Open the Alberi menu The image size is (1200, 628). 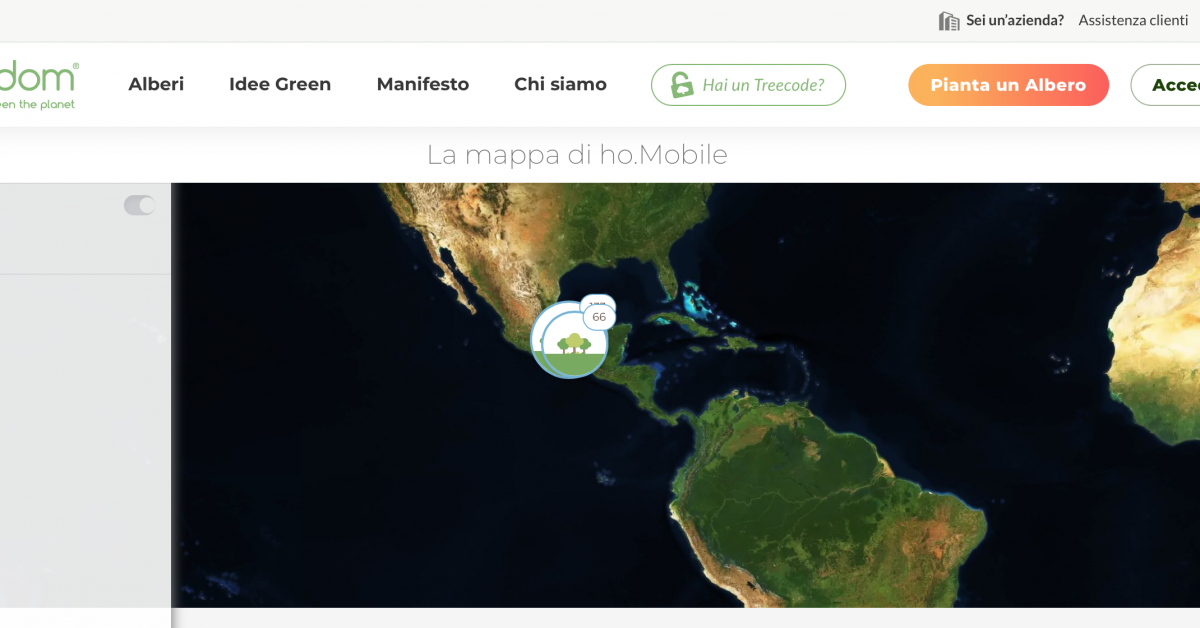pos(156,85)
